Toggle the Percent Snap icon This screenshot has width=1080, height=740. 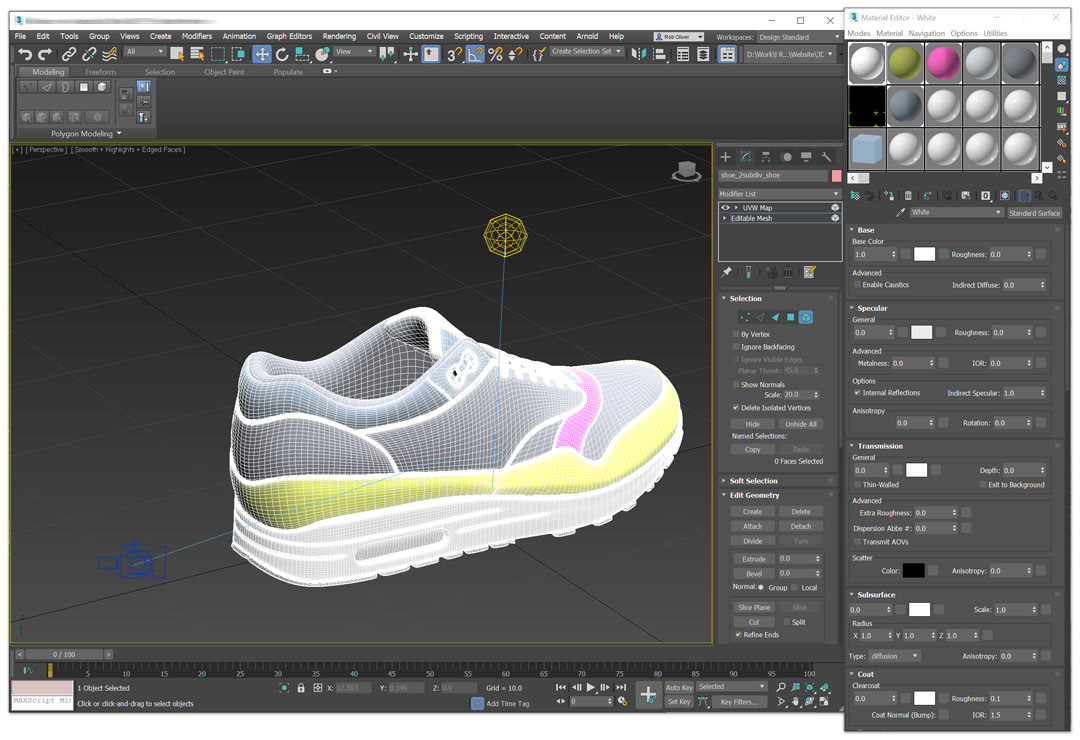pos(495,54)
